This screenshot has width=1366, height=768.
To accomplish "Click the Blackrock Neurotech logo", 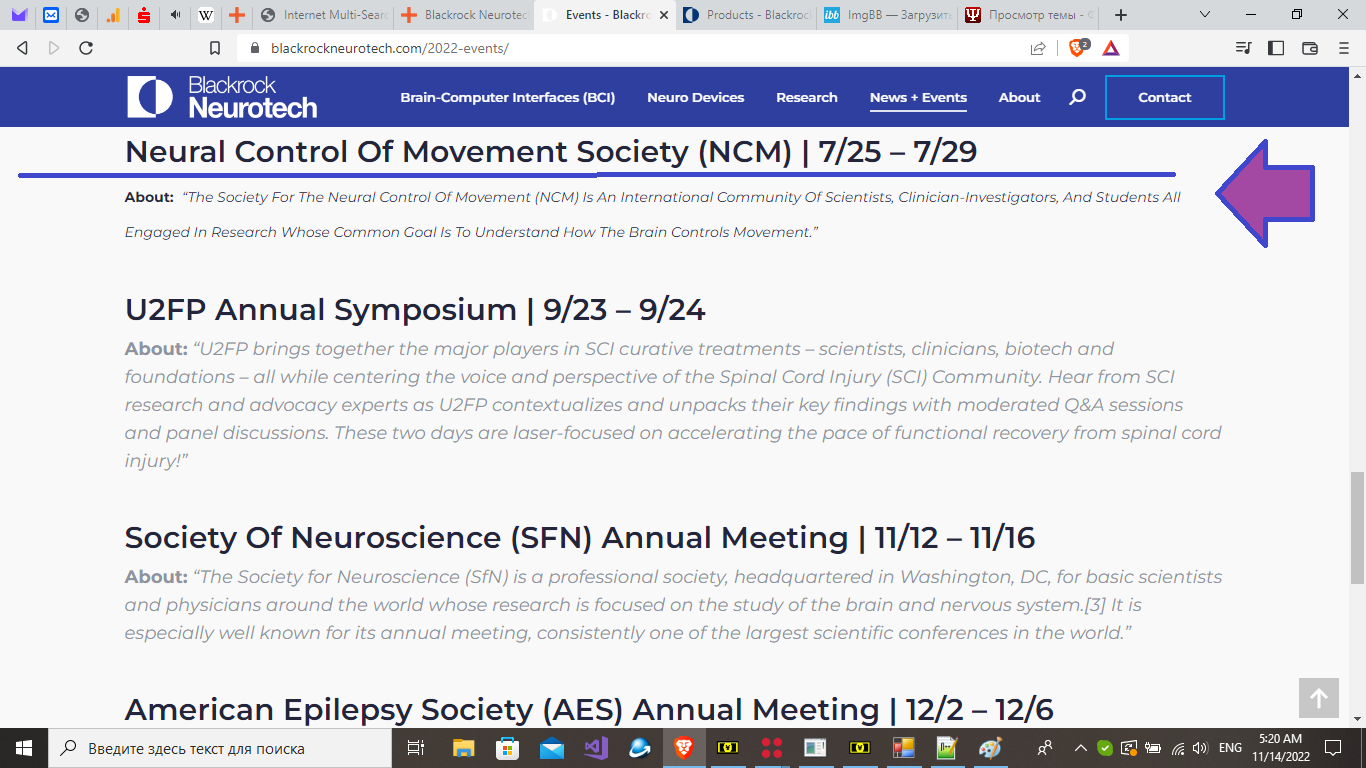I will click(x=222, y=97).
